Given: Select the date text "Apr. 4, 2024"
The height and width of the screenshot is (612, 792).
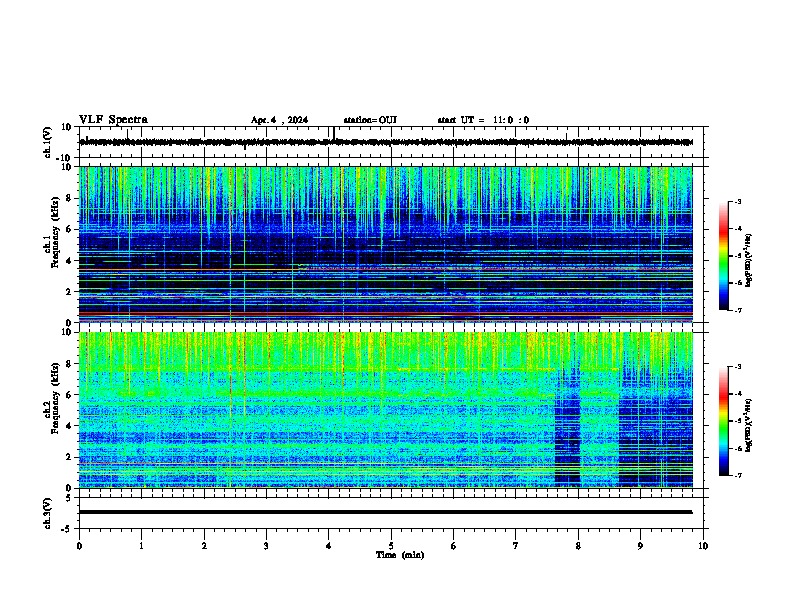Looking at the screenshot, I should click(279, 120).
